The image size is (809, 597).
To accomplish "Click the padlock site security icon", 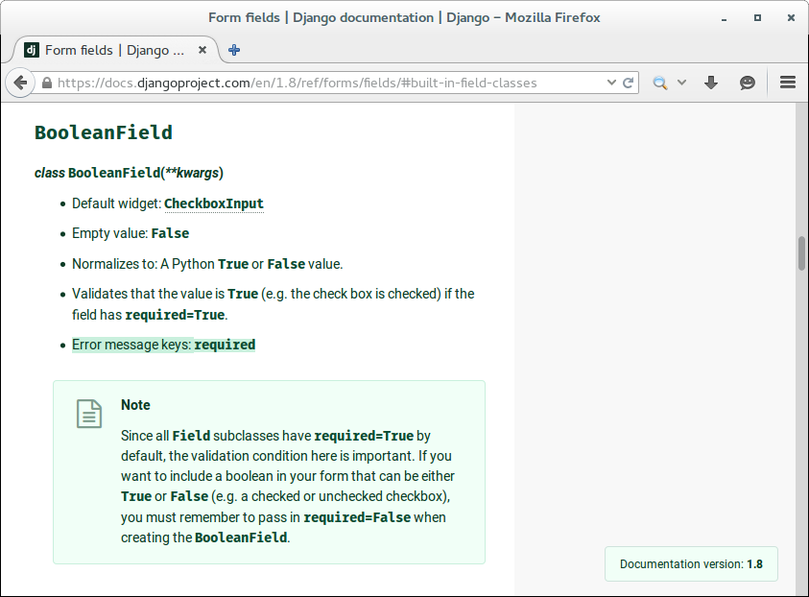I will [46, 83].
